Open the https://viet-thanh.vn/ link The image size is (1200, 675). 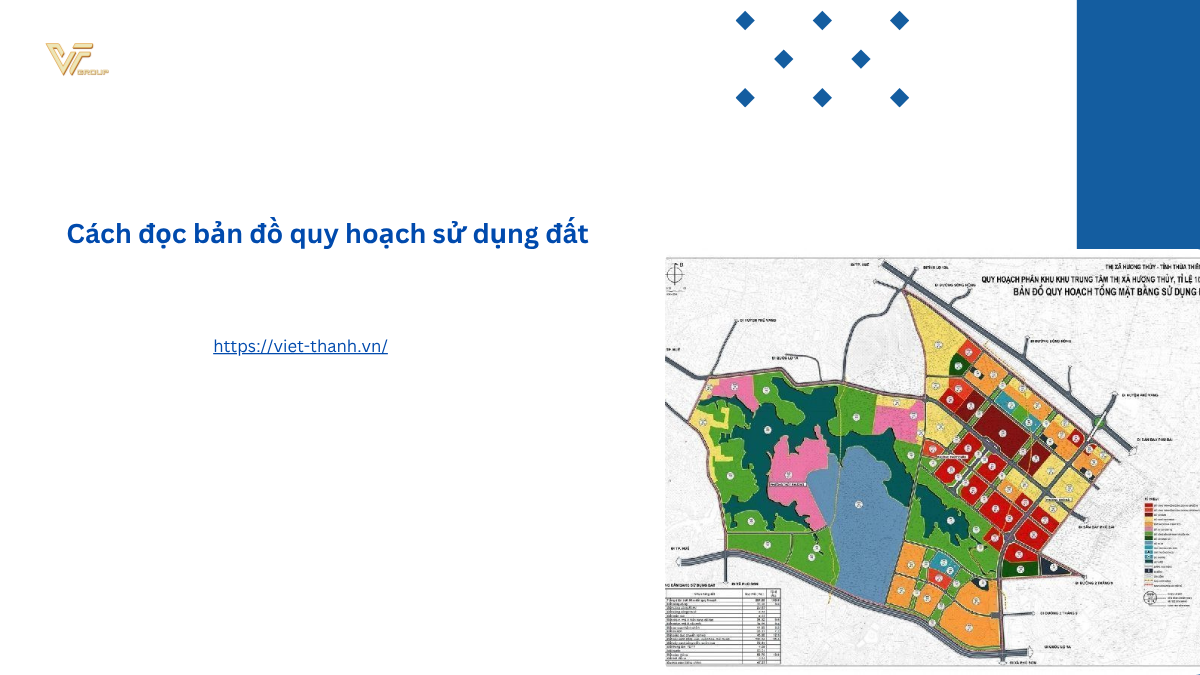pyautogui.click(x=300, y=346)
